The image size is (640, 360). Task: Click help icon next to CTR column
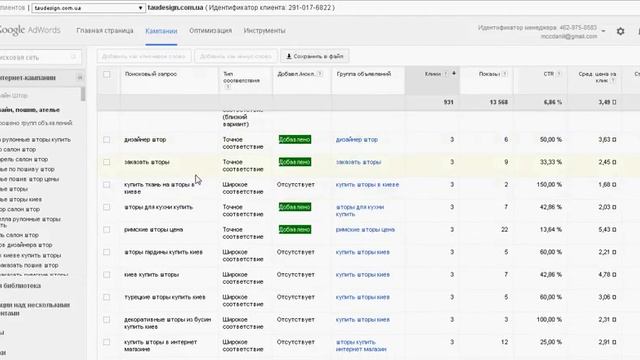559,74
